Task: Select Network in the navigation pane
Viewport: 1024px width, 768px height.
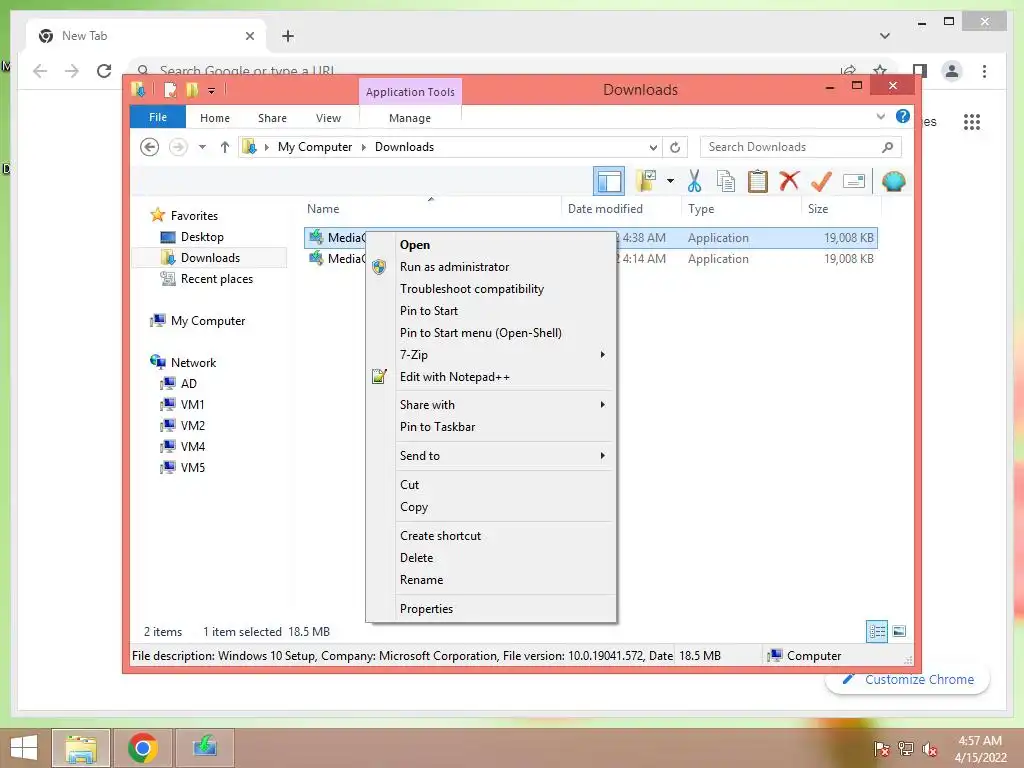Action: pos(193,362)
